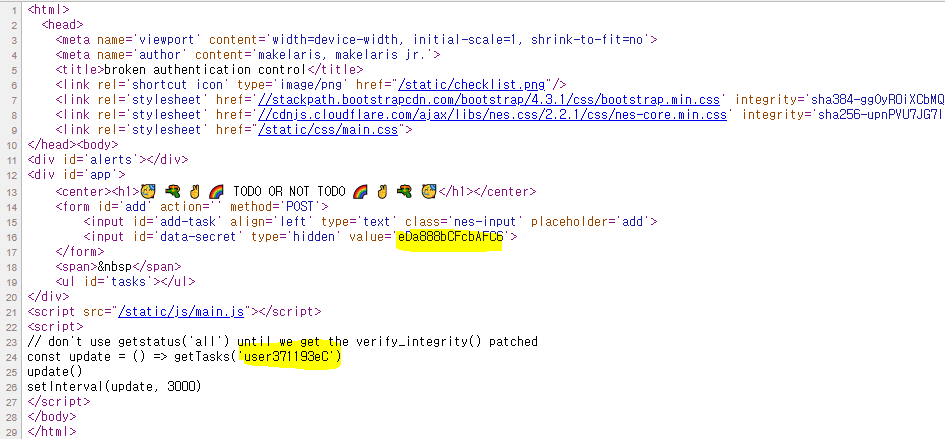Open the /static/js/main.js script link
This screenshot has height=439, width=945.
181,312
